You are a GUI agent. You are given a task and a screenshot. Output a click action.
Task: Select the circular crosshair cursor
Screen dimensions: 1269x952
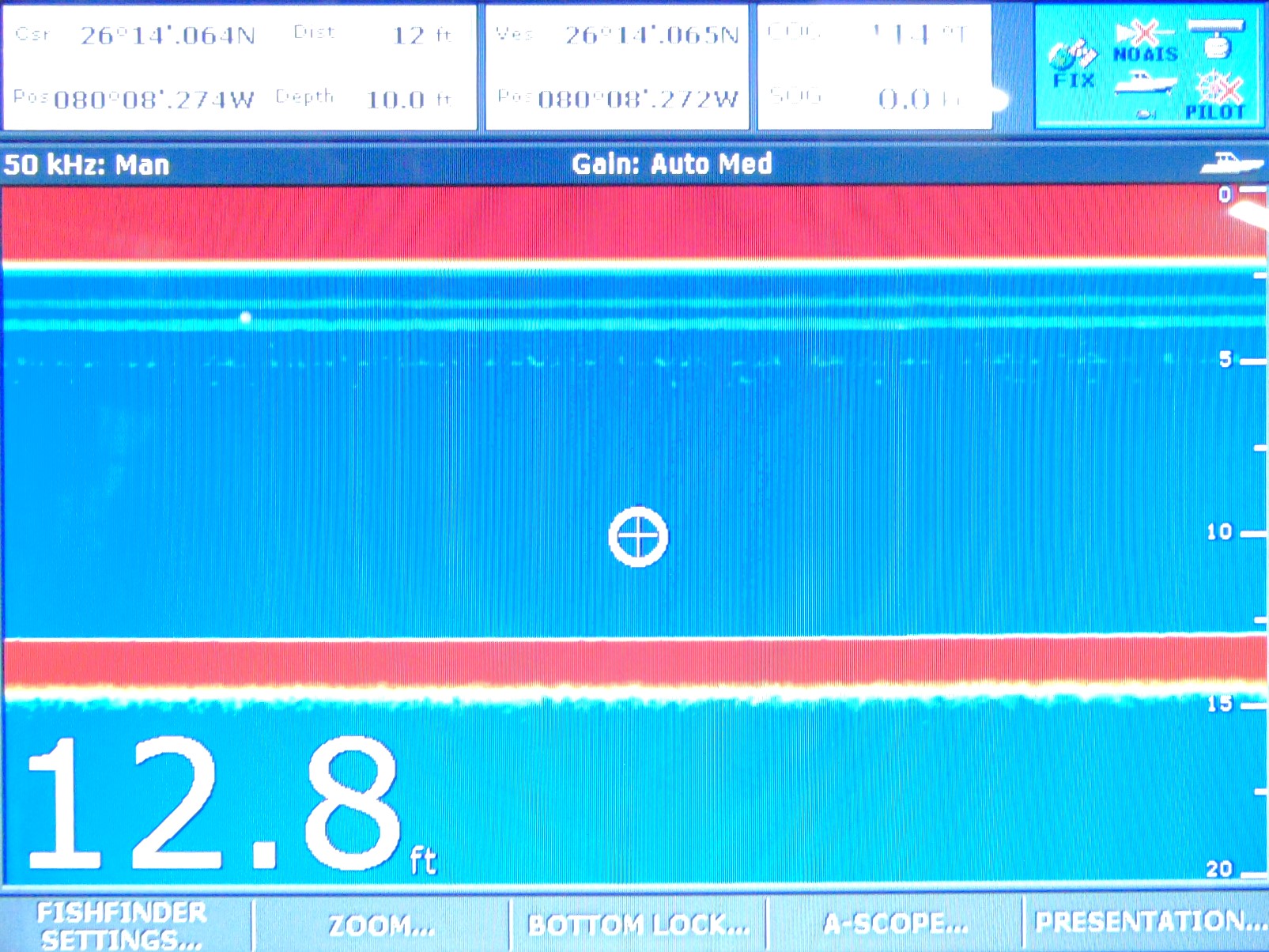point(638,537)
